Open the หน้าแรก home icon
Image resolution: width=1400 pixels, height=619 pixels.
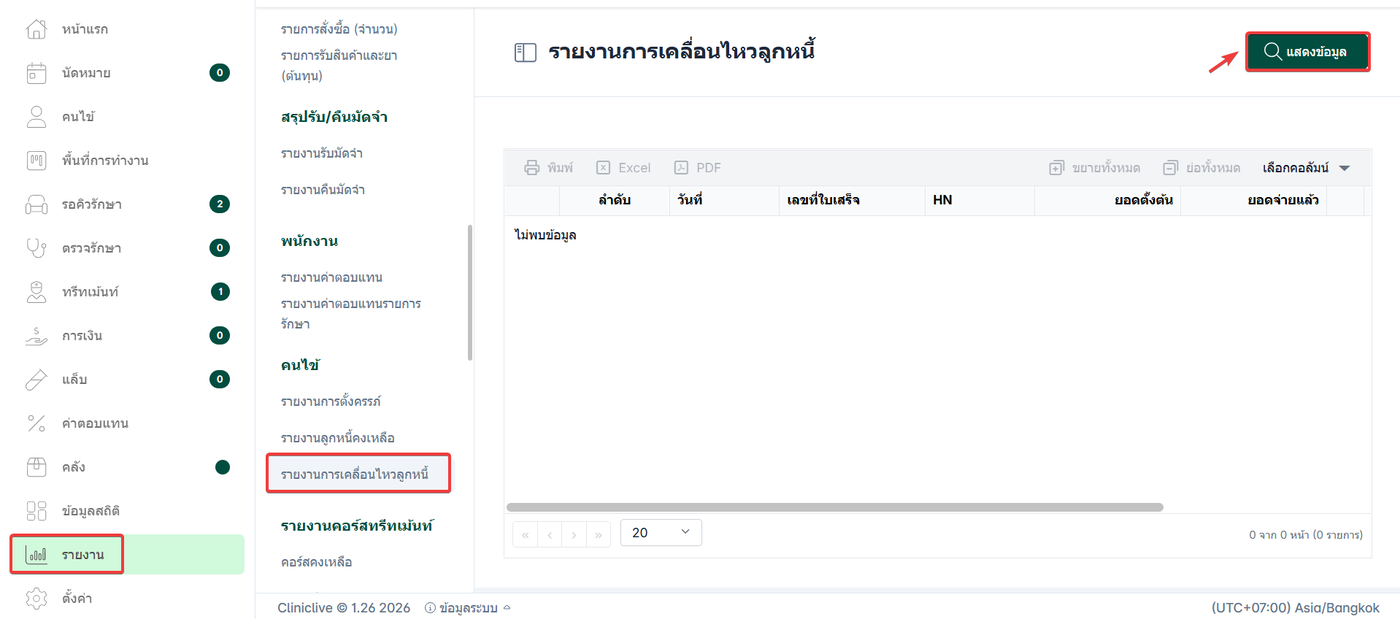click(36, 29)
